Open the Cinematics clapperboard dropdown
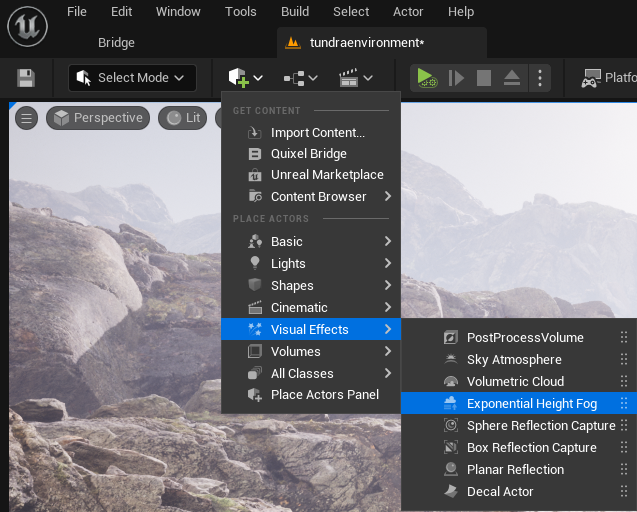Viewport: 637px width, 512px height. pyautogui.click(x=355, y=78)
